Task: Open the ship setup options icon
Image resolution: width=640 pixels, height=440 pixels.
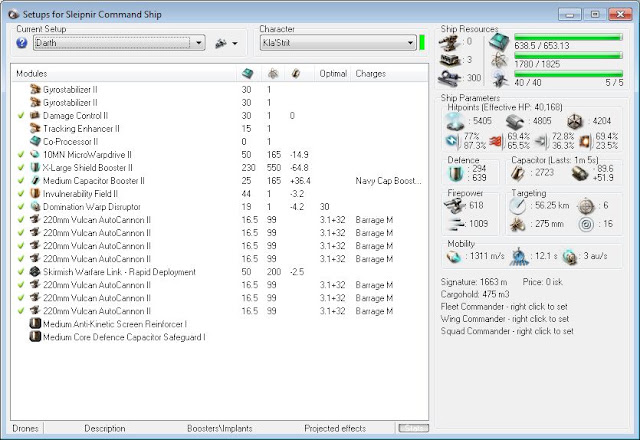Action: coord(221,43)
